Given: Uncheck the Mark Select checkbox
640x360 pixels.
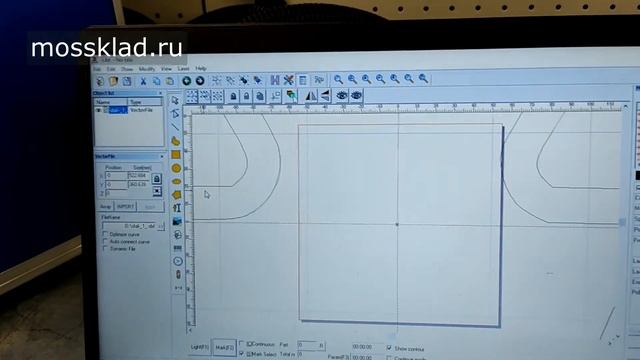Looking at the screenshot, I should 241,353.
